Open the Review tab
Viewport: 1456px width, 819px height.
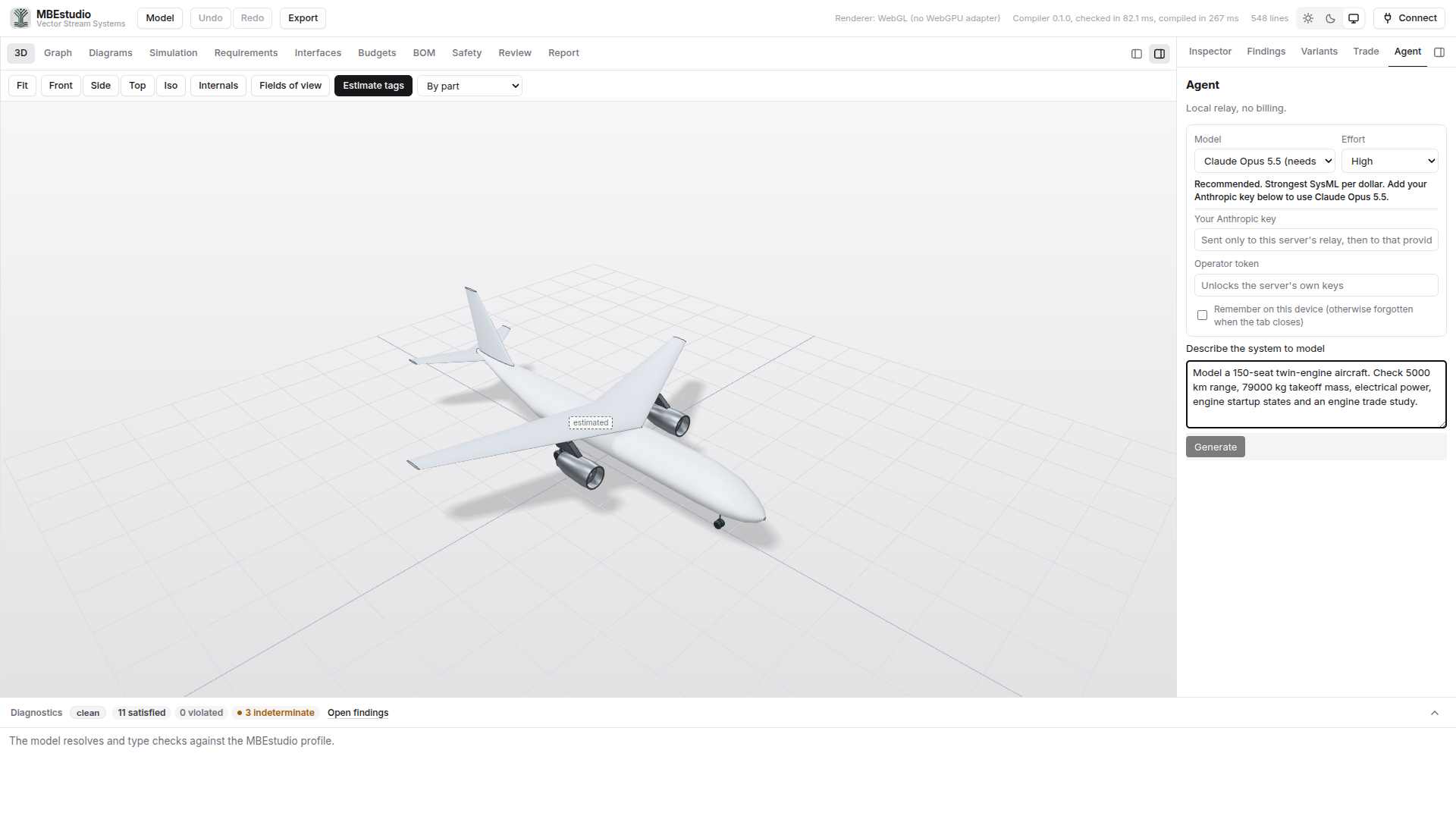pyautogui.click(x=515, y=53)
